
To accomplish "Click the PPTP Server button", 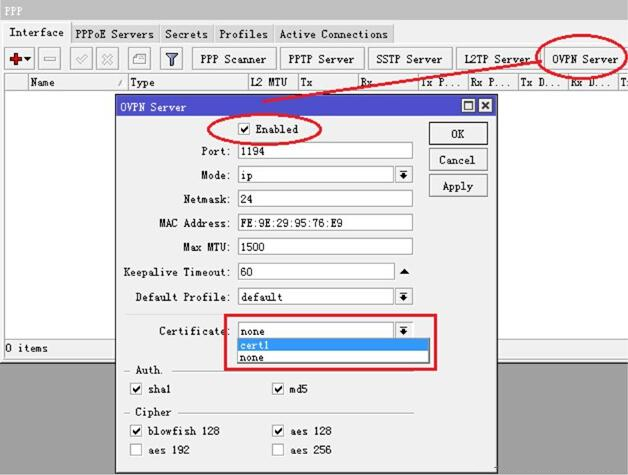I will pyautogui.click(x=320, y=60).
